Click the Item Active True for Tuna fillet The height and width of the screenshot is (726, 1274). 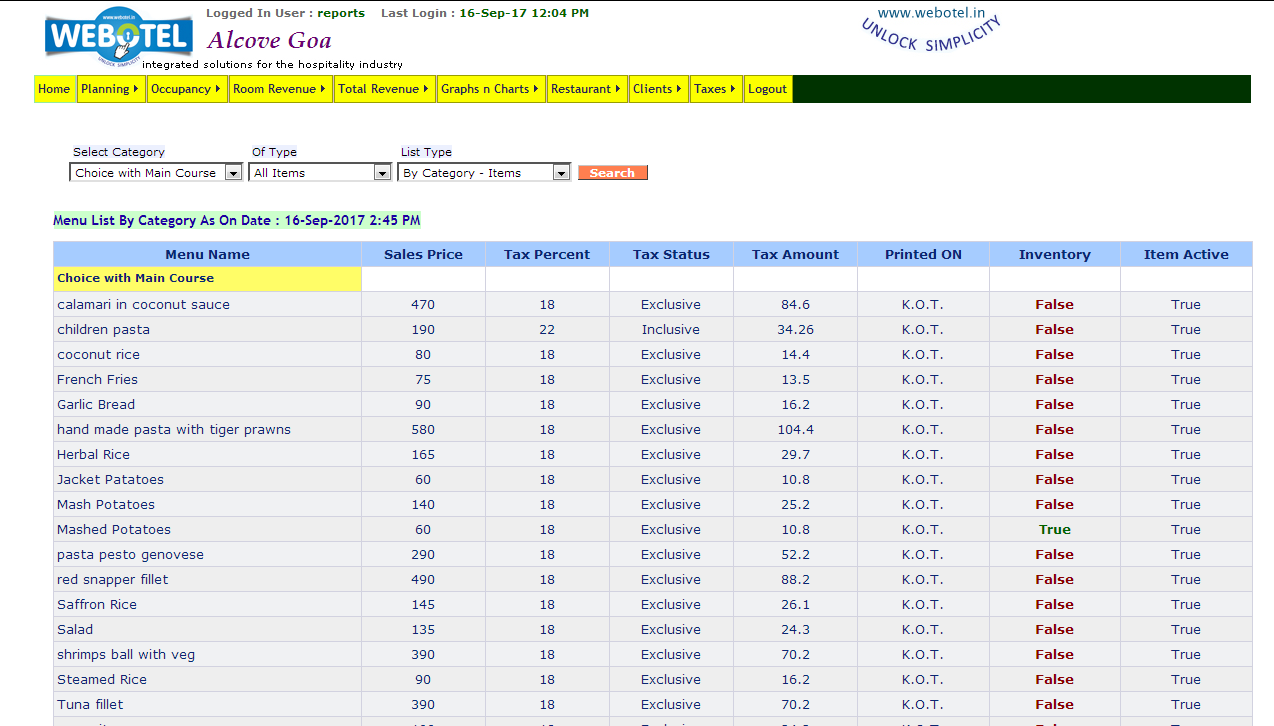click(1186, 705)
